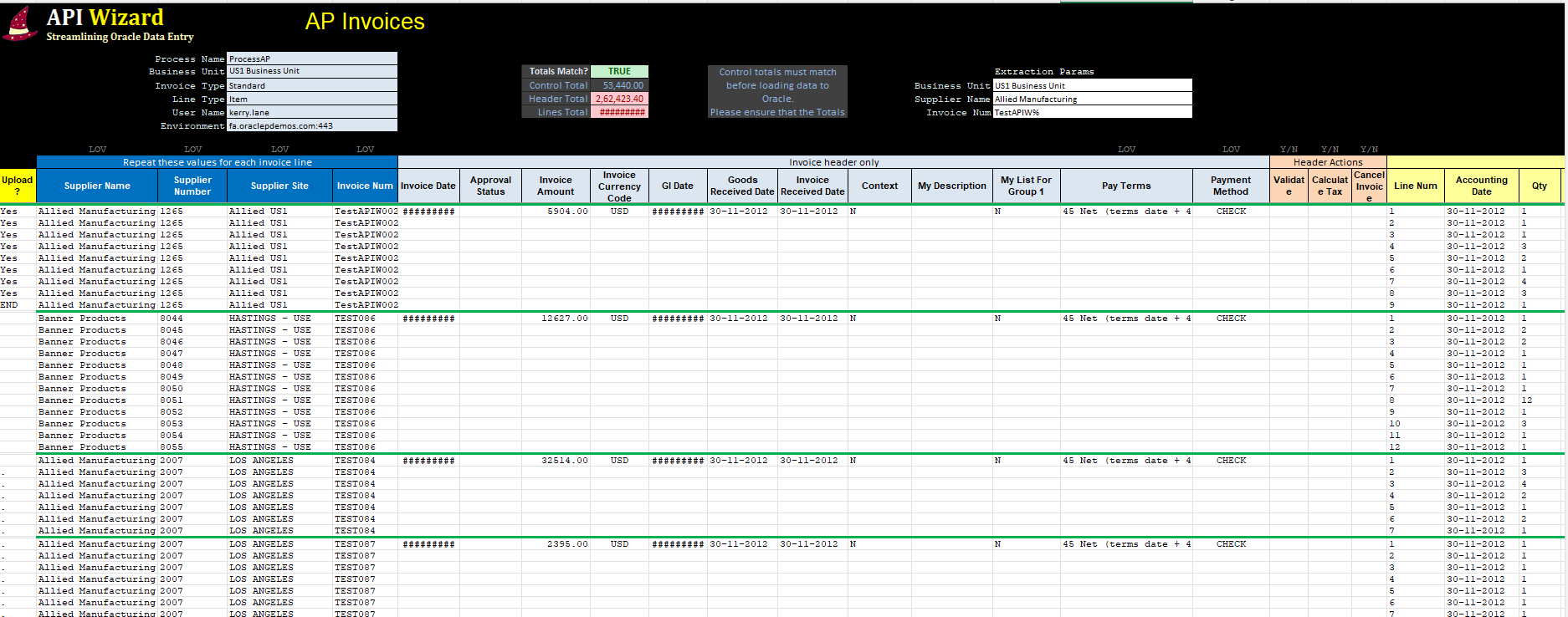This screenshot has height=617, width=1568.
Task: Select the Control Total value 53,440.00
Action: coord(619,85)
